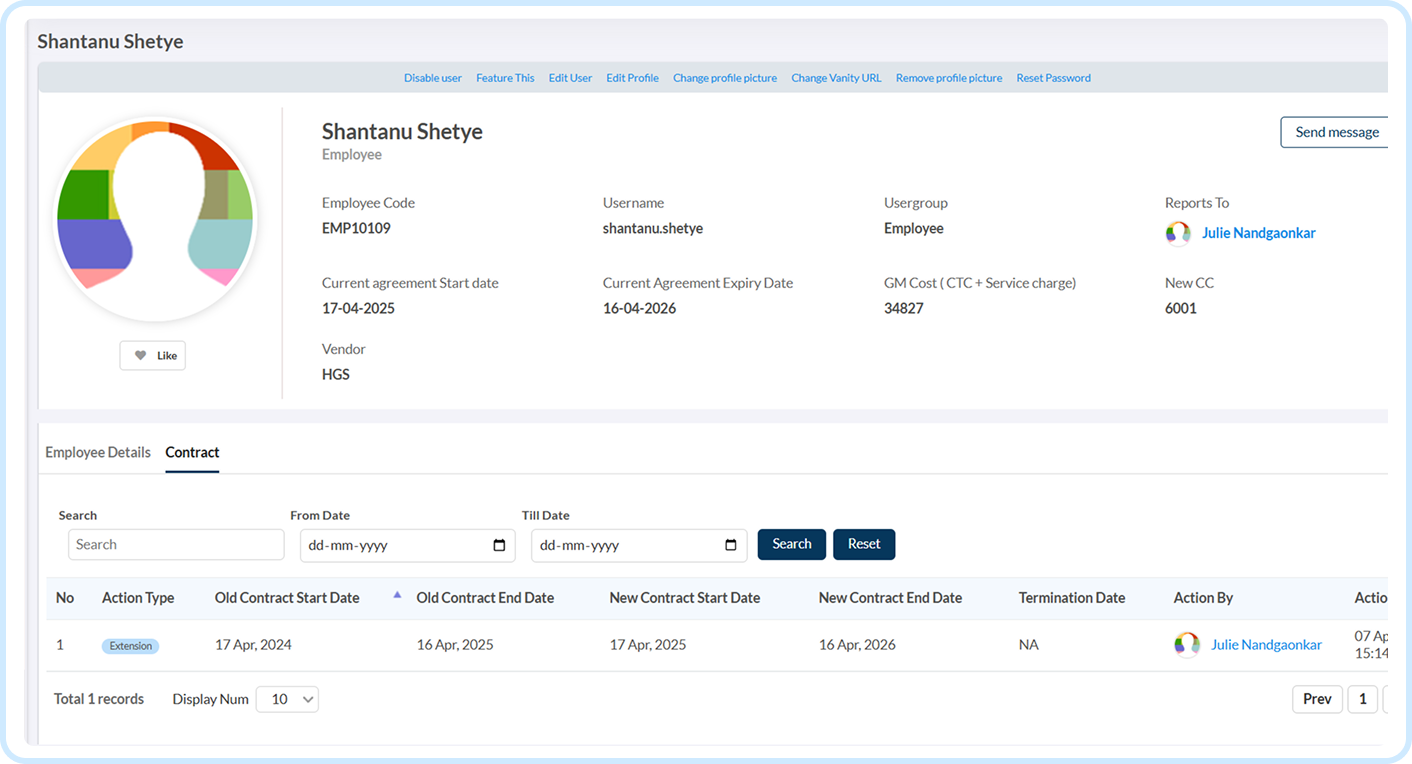1412x764 pixels.
Task: Click the heart icon on Like button
Action: pyautogui.click(x=140, y=356)
